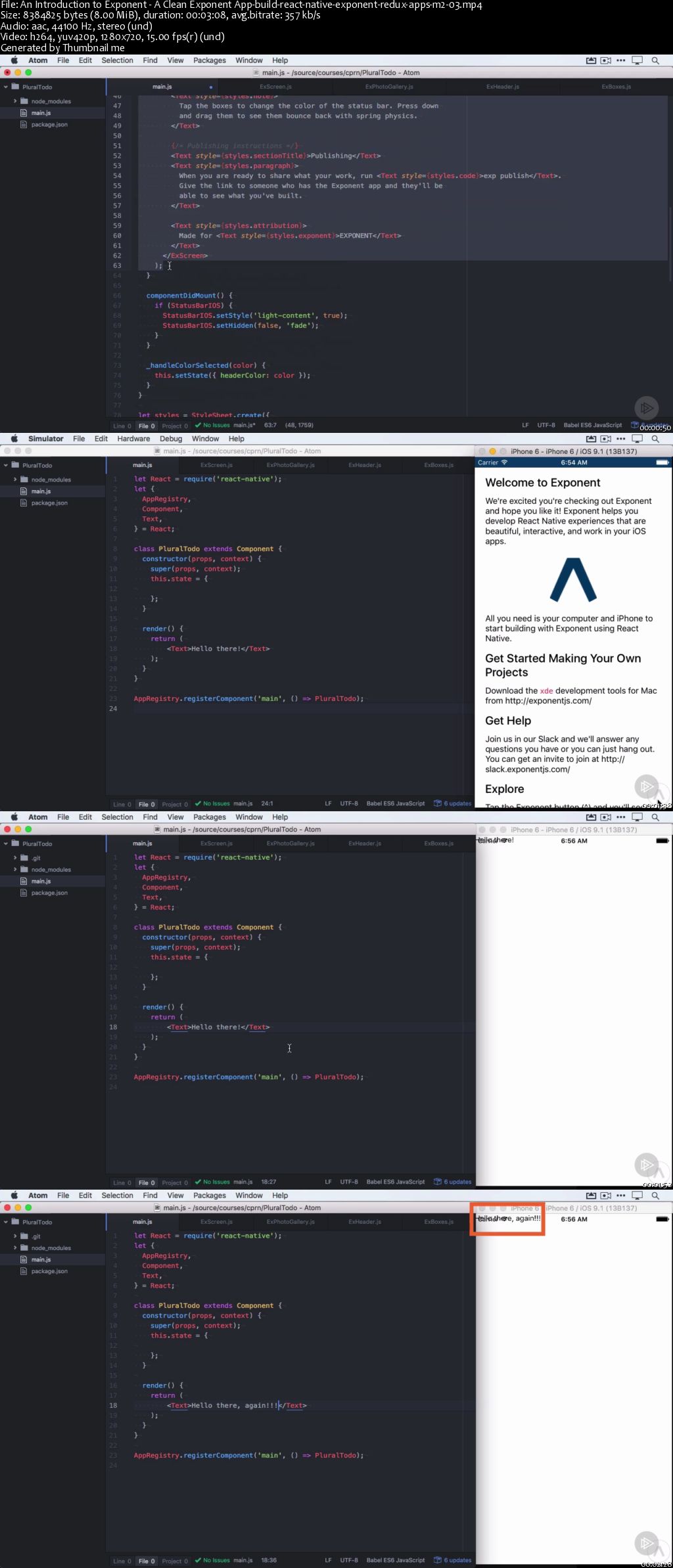Expand node_modules chevron in 18:36 frame

tap(15, 1248)
